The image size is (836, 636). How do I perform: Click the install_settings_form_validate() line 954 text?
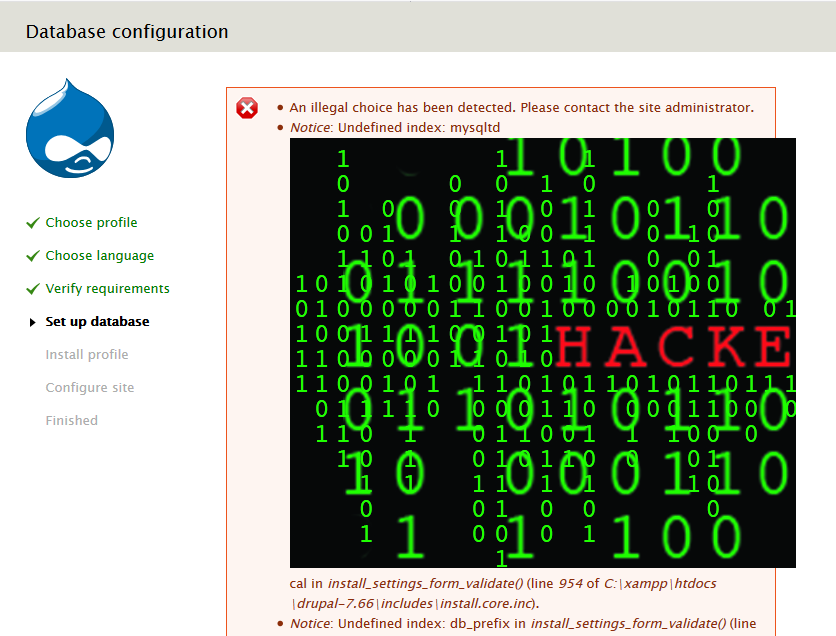[455, 584]
